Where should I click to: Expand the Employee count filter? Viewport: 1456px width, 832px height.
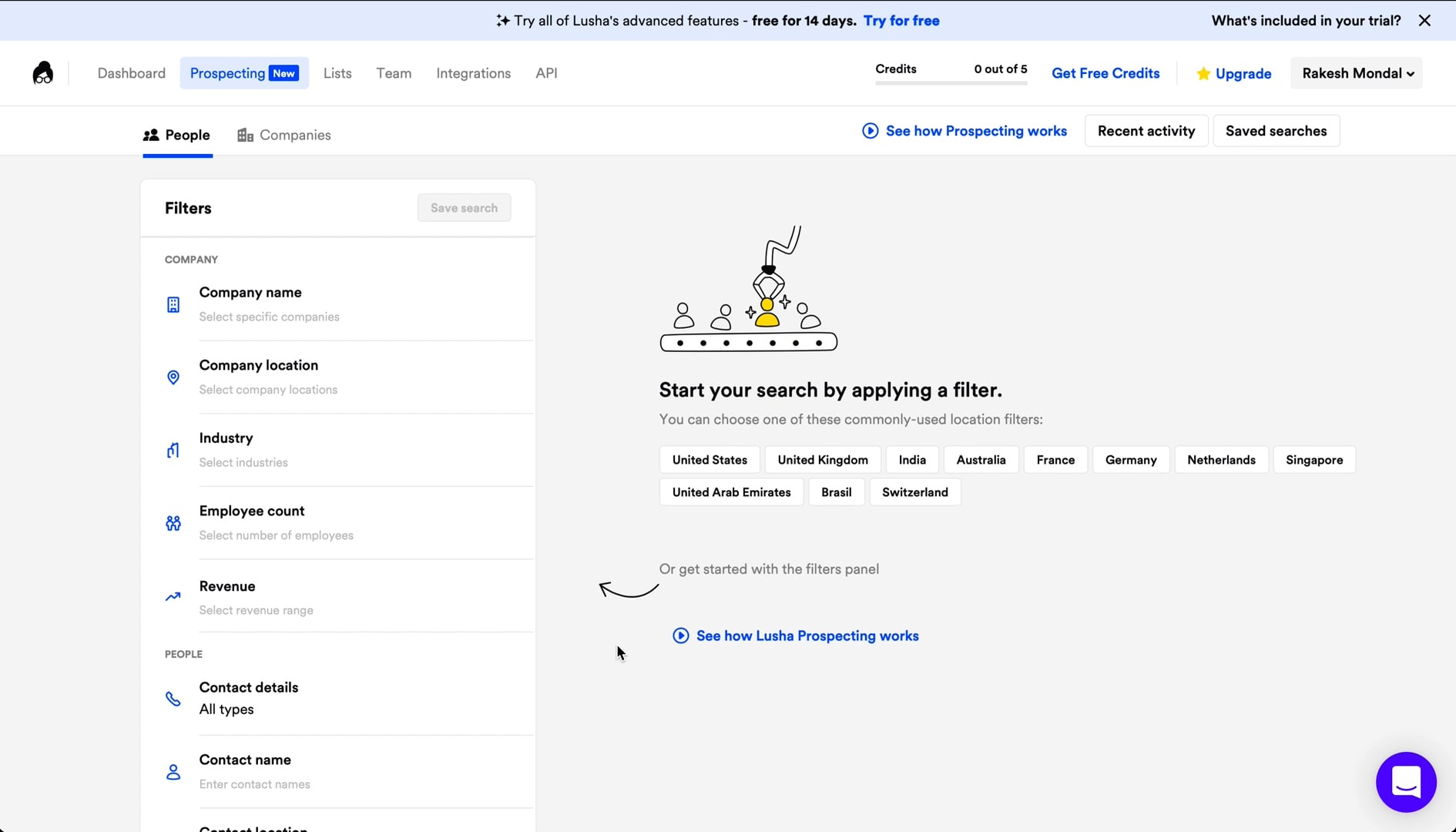(x=350, y=523)
